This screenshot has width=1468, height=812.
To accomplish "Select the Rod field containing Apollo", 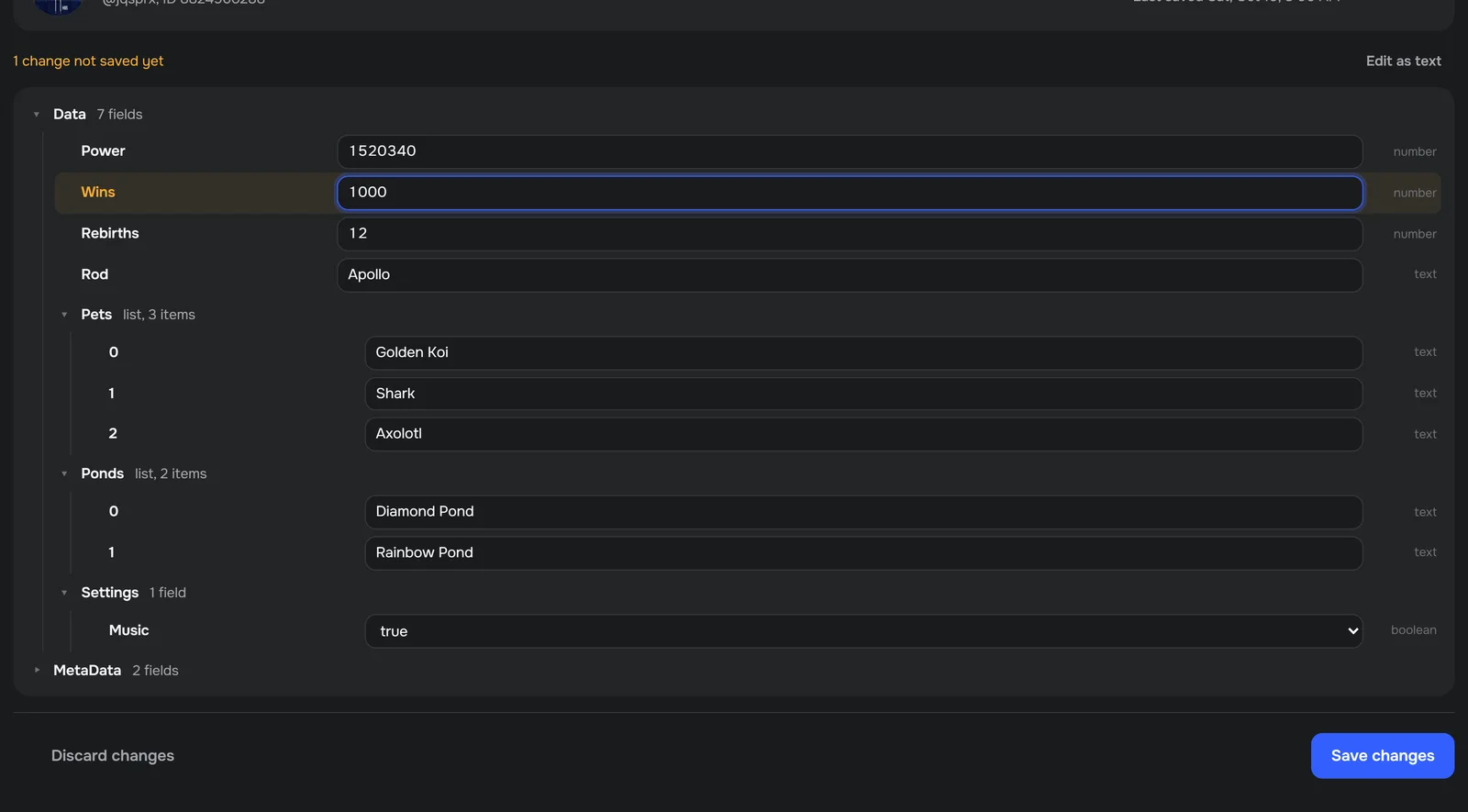I will tap(850, 274).
